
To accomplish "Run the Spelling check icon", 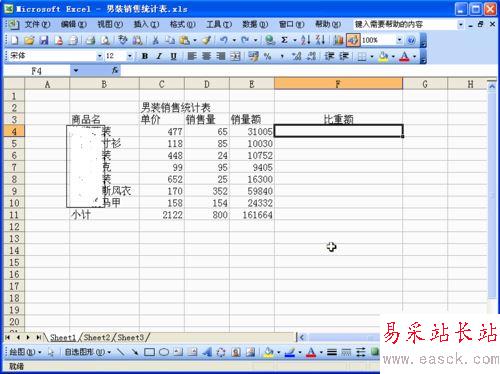I will pyautogui.click(x=123, y=40).
